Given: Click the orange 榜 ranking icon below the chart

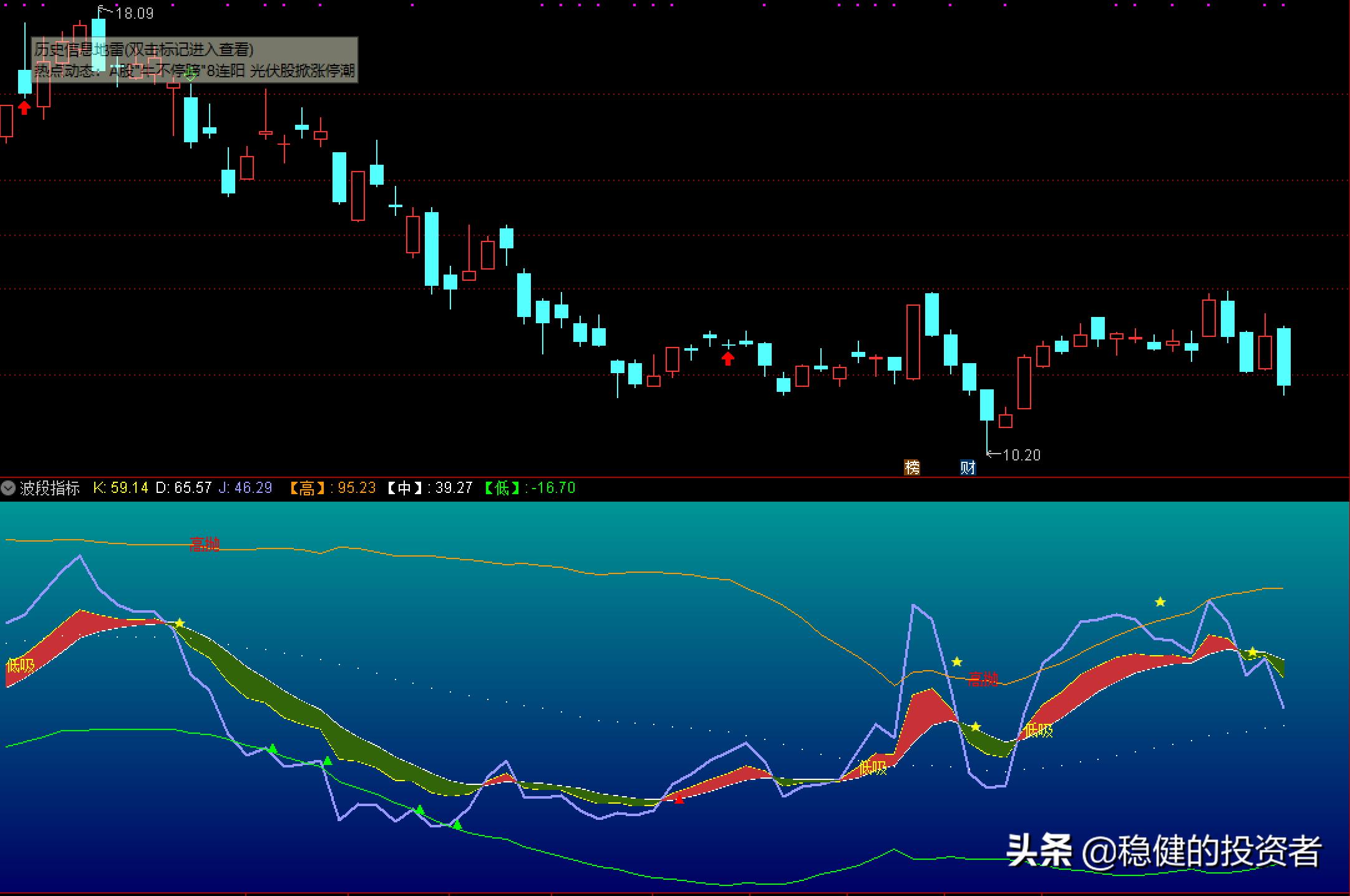Looking at the screenshot, I should (912, 467).
